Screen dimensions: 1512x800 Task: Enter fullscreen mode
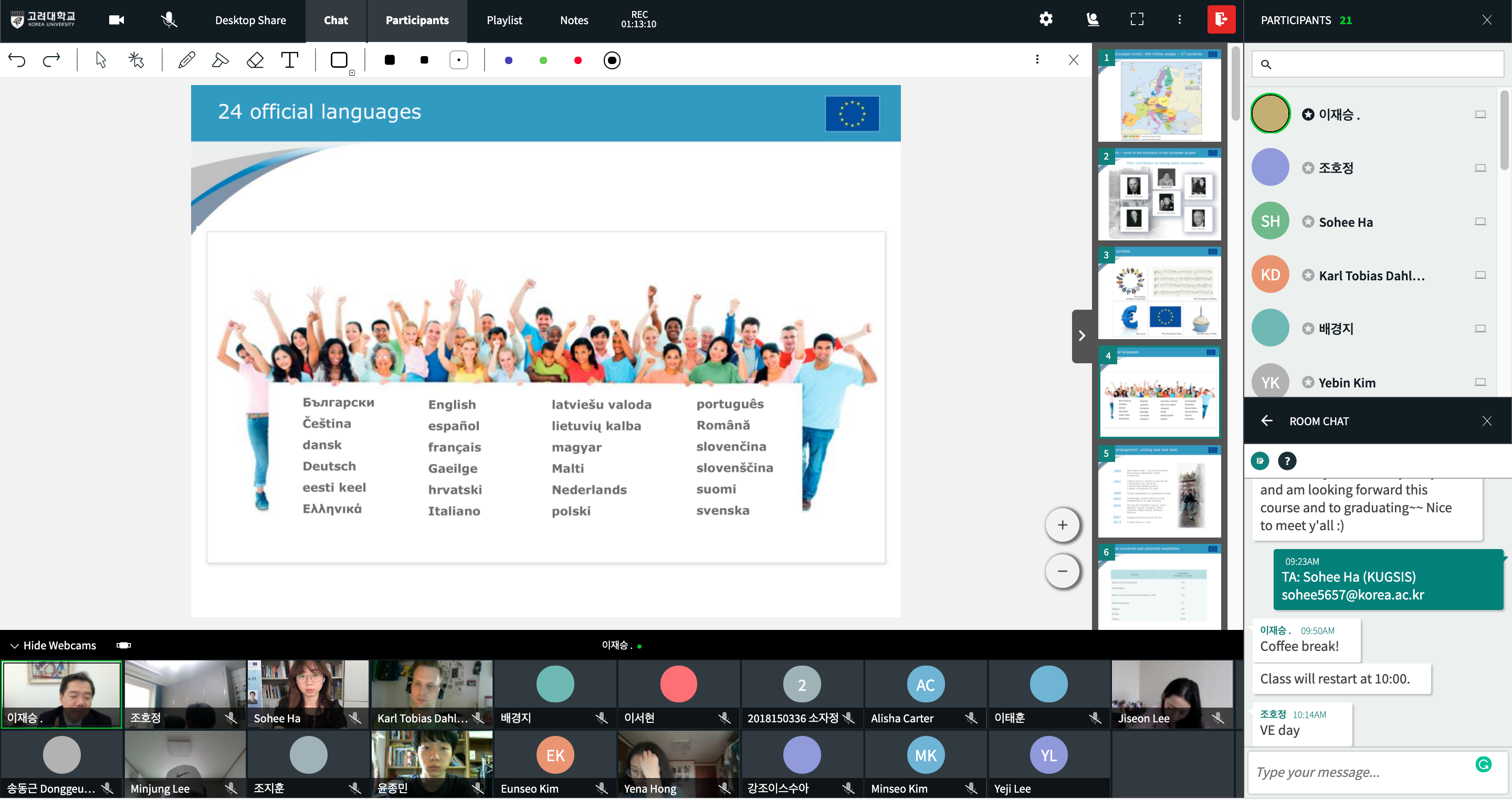[x=1136, y=19]
